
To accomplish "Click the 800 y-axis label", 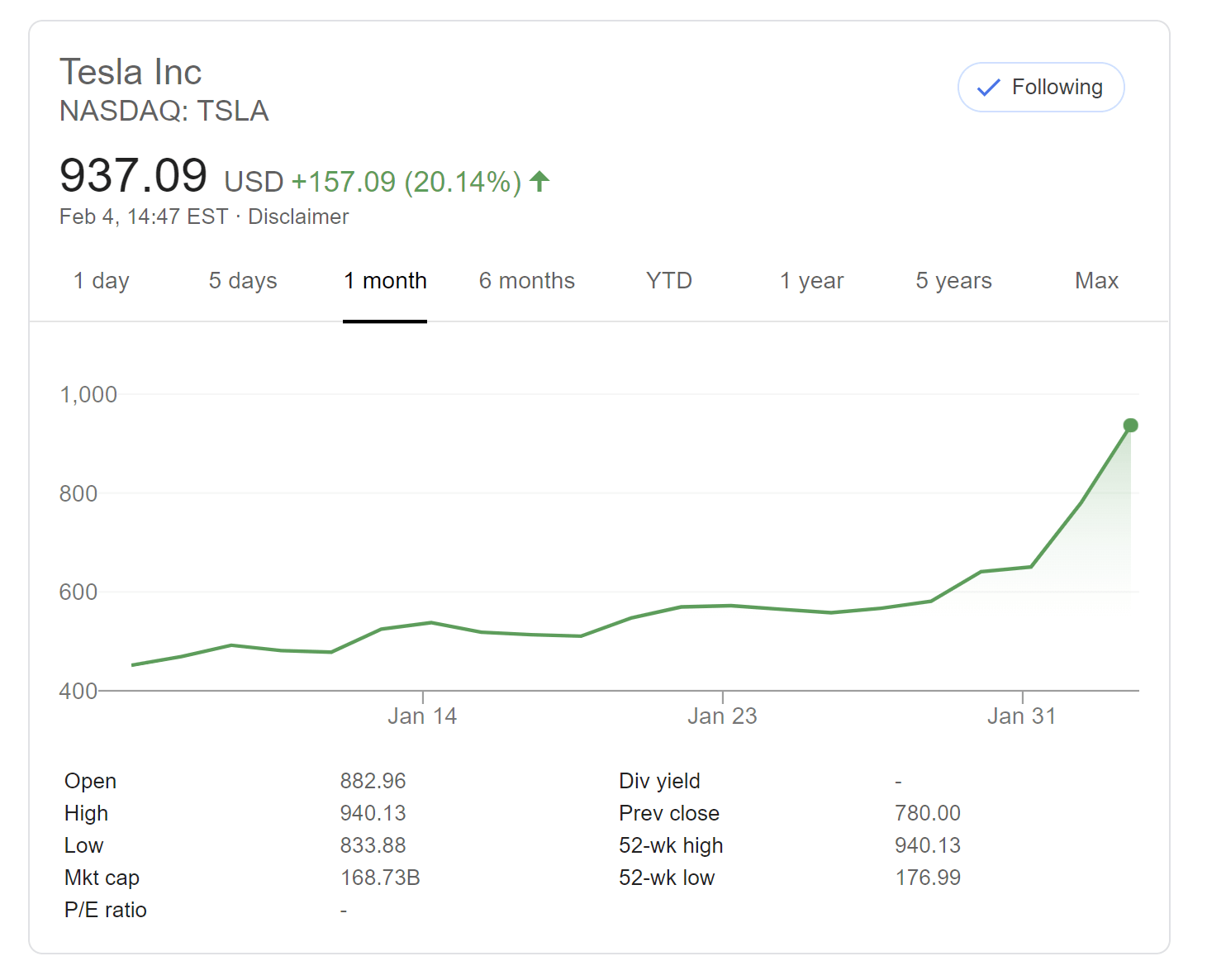I will (x=78, y=494).
